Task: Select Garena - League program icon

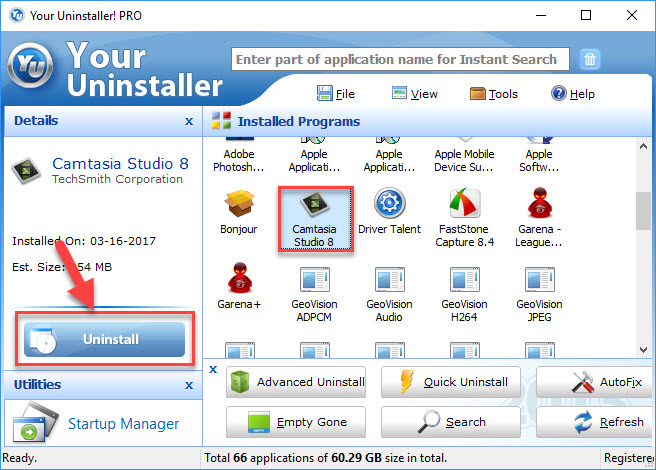Action: click(540, 203)
